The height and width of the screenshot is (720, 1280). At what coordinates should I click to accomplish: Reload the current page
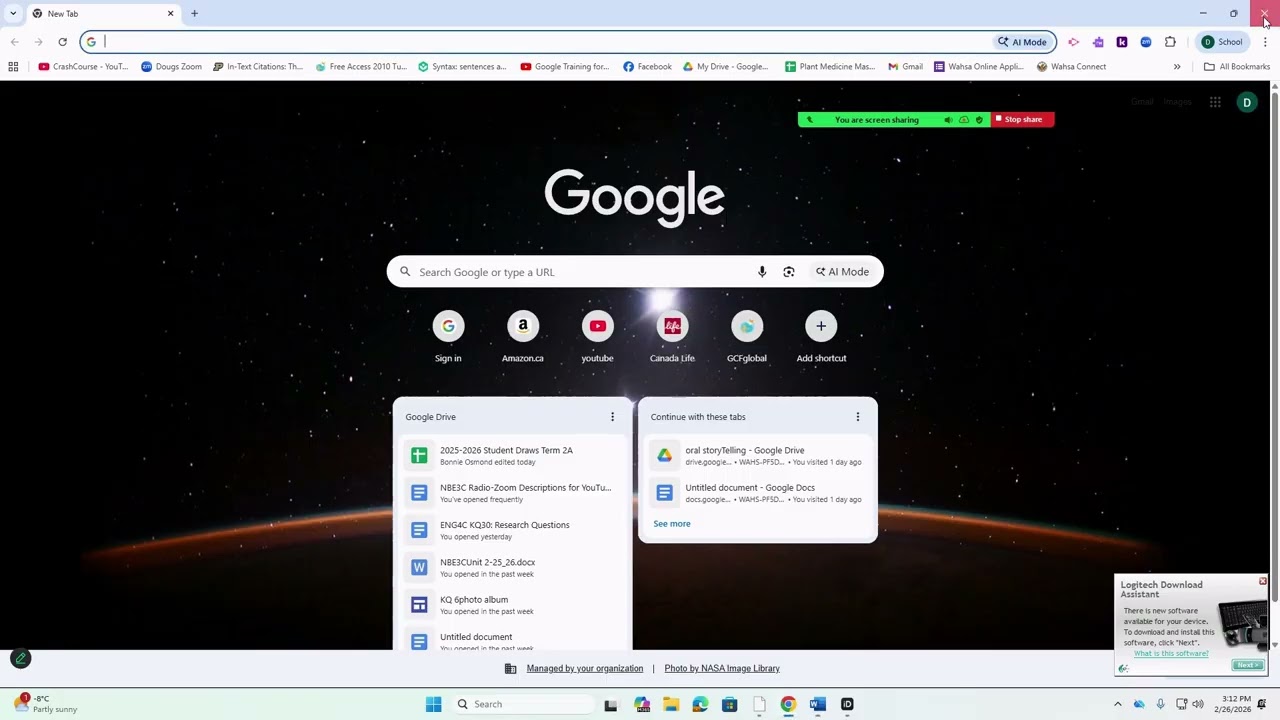tap(62, 42)
